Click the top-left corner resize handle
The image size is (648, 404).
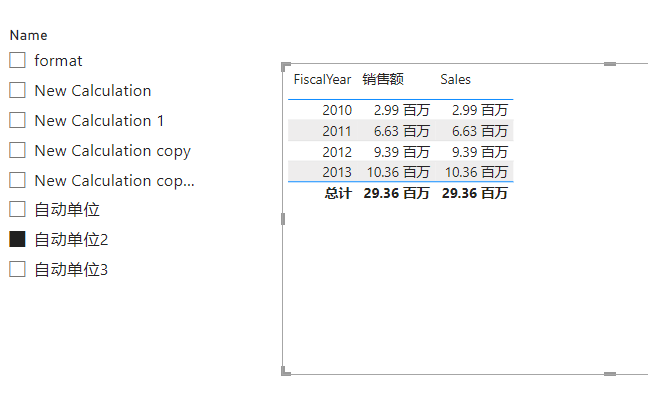point(286,67)
